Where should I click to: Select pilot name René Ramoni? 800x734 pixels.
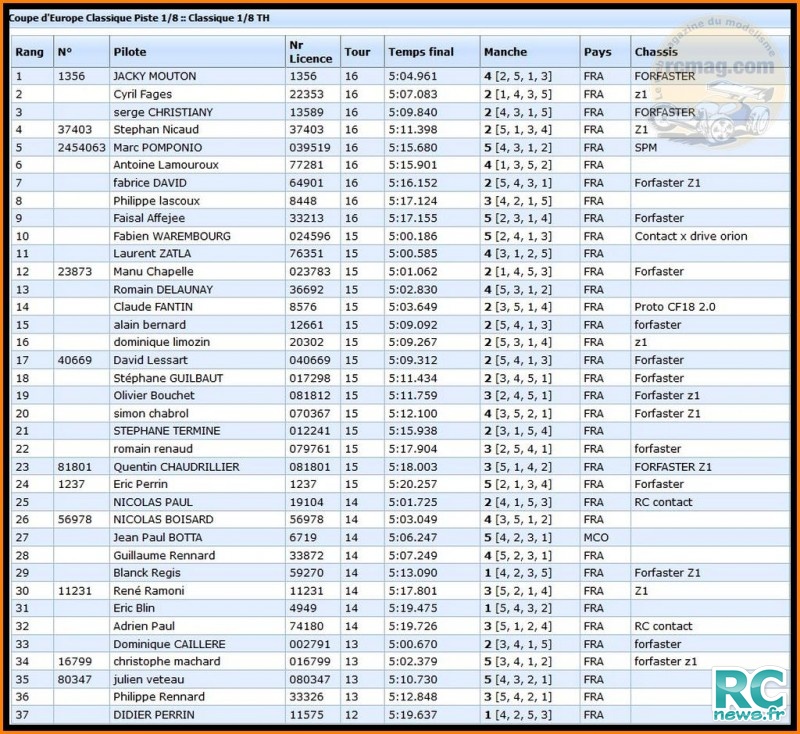pyautogui.click(x=148, y=591)
